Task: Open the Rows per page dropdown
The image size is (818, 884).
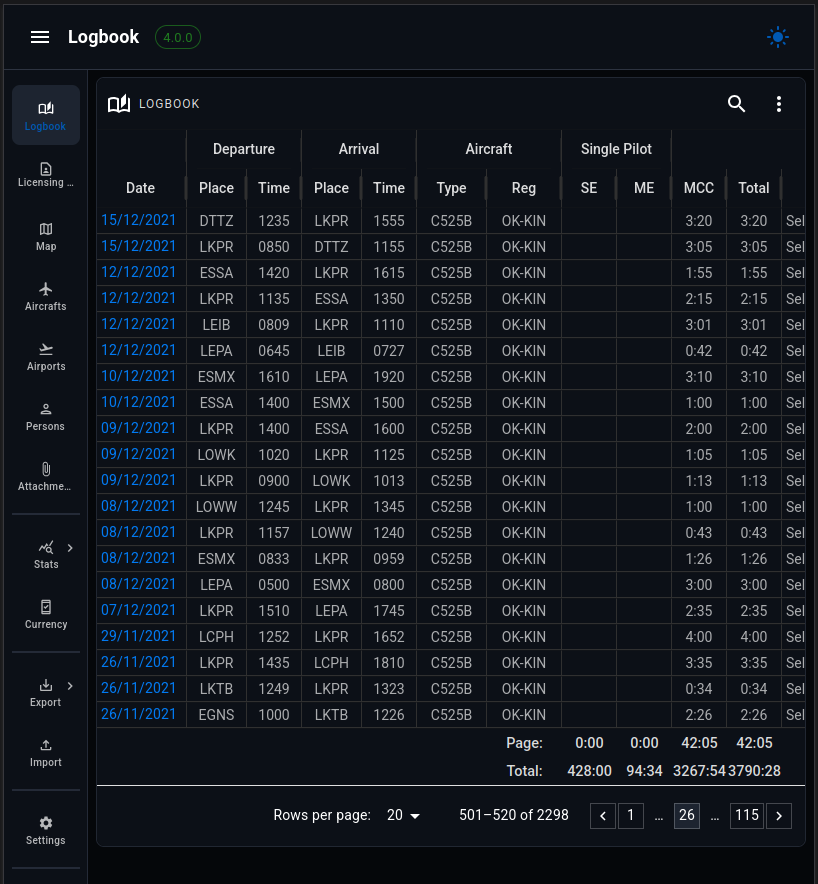Action: click(403, 815)
